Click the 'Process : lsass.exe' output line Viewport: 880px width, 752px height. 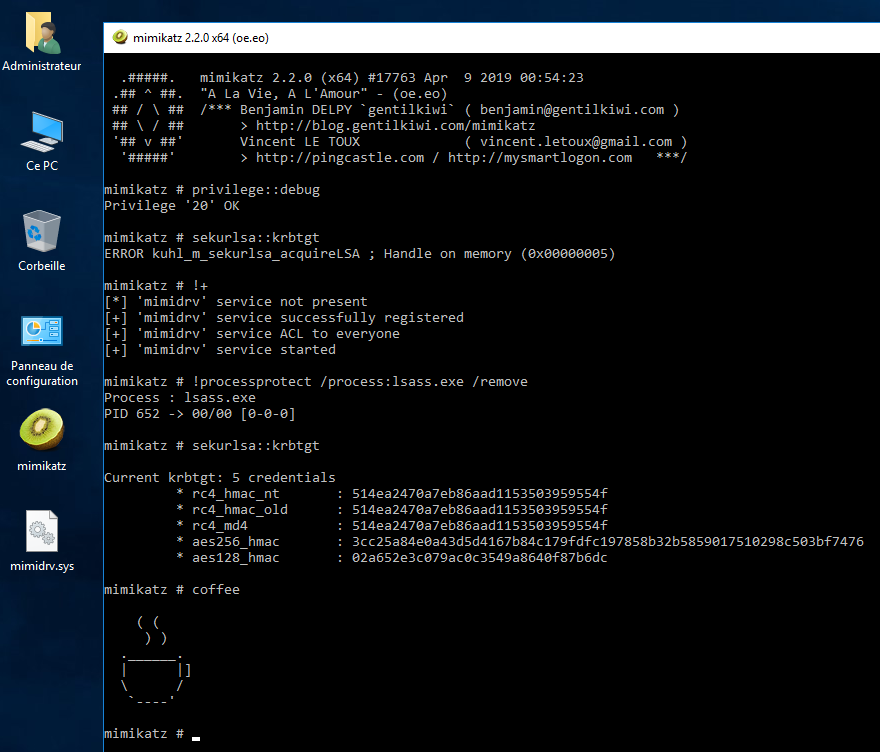point(180,398)
